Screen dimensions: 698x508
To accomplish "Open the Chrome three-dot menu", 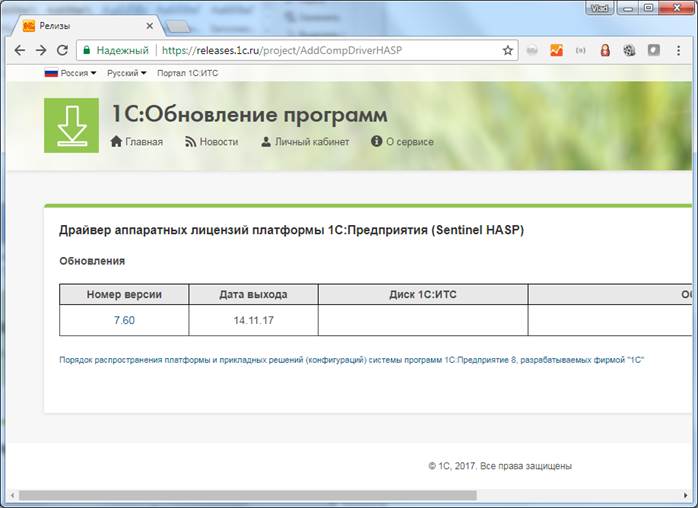I will (x=680, y=50).
